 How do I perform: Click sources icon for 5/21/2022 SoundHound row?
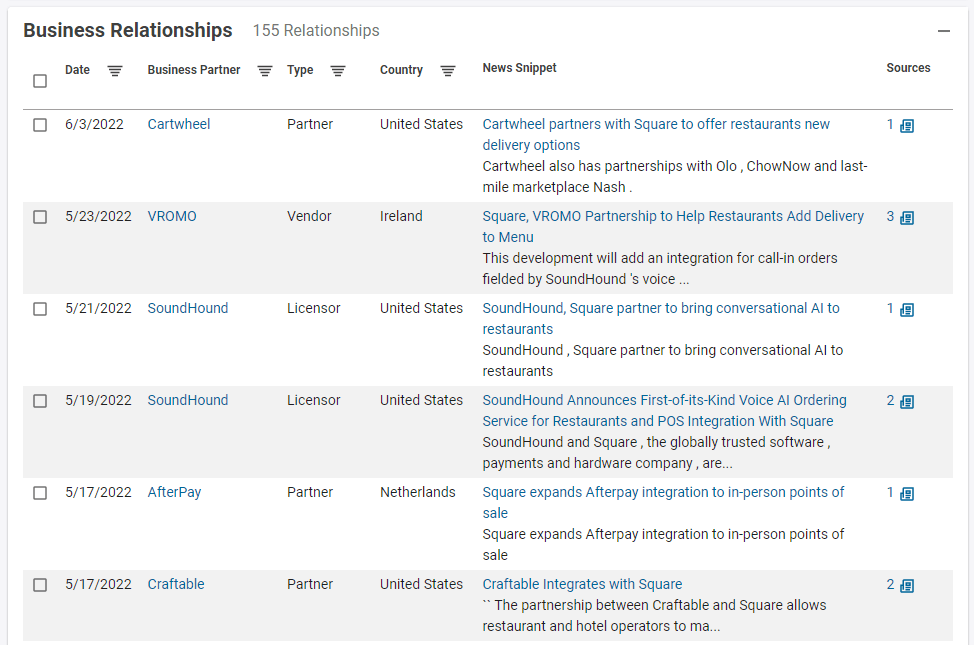click(x=907, y=310)
